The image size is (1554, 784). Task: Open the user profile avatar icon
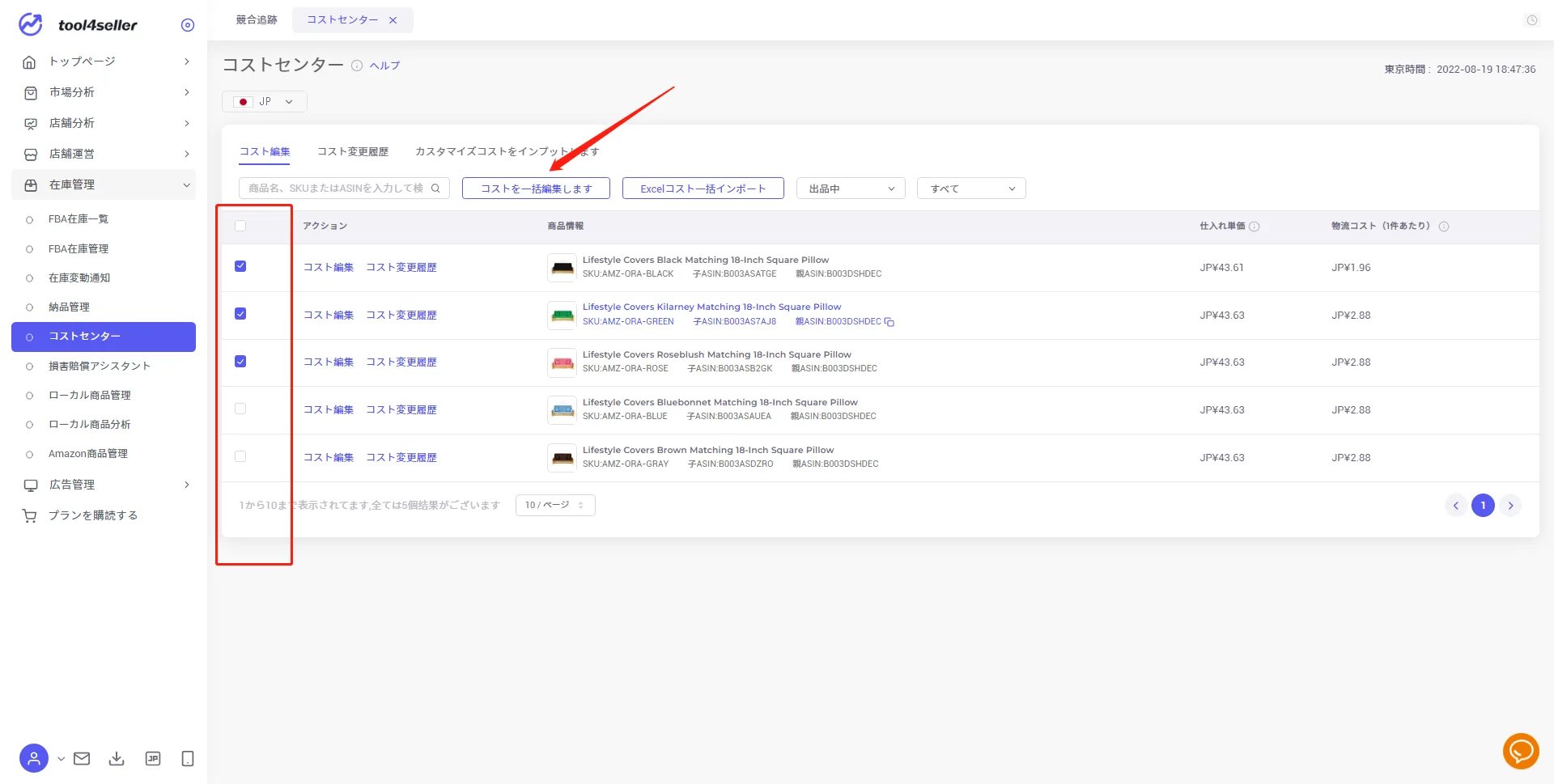(x=34, y=758)
